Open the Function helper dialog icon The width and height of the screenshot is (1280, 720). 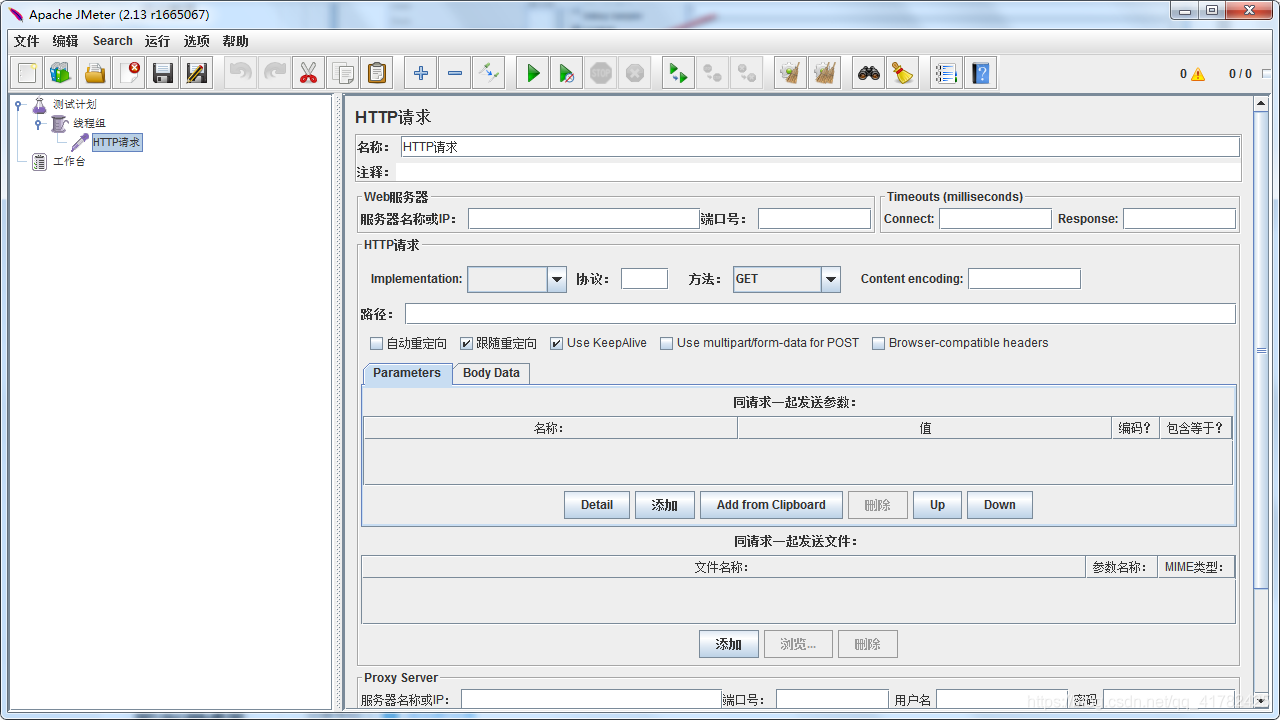pos(947,73)
